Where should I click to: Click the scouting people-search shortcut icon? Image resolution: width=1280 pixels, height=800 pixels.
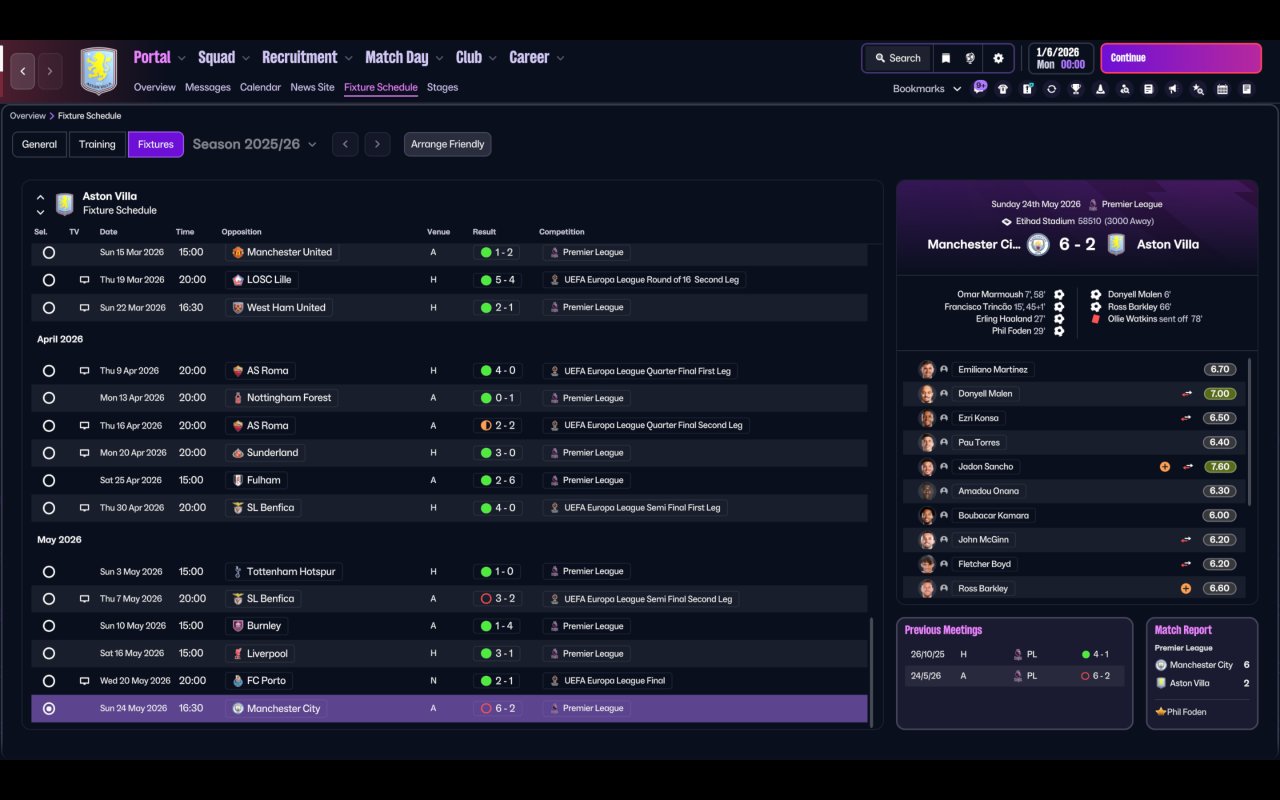[1124, 89]
